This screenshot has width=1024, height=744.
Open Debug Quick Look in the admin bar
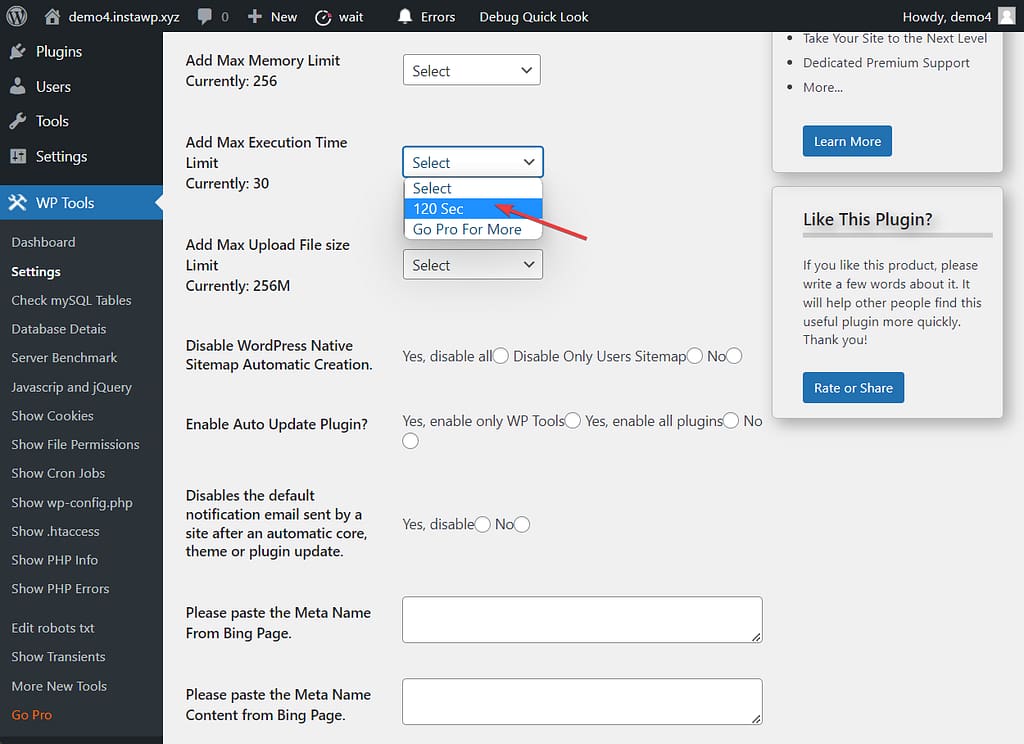click(x=533, y=16)
